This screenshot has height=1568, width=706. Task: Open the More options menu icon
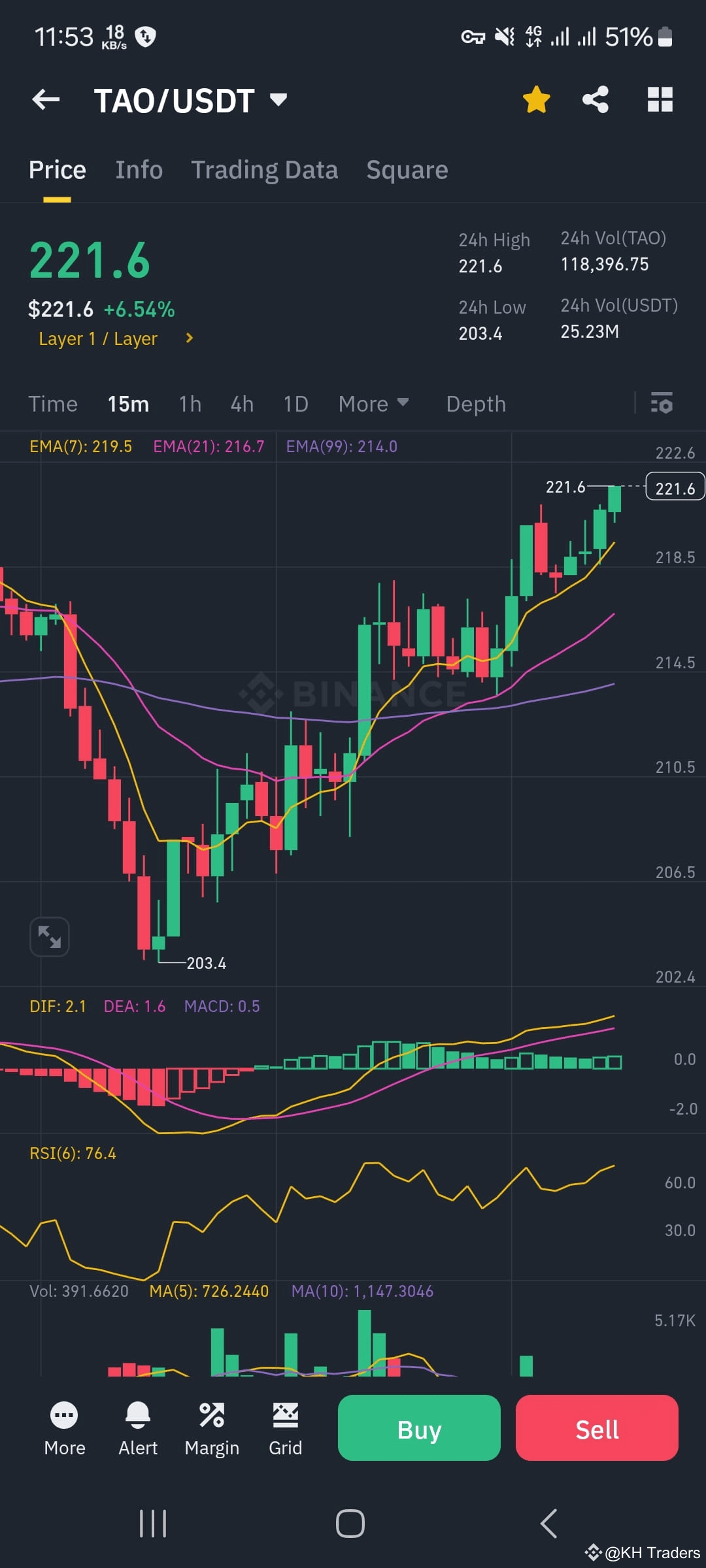point(64,1429)
